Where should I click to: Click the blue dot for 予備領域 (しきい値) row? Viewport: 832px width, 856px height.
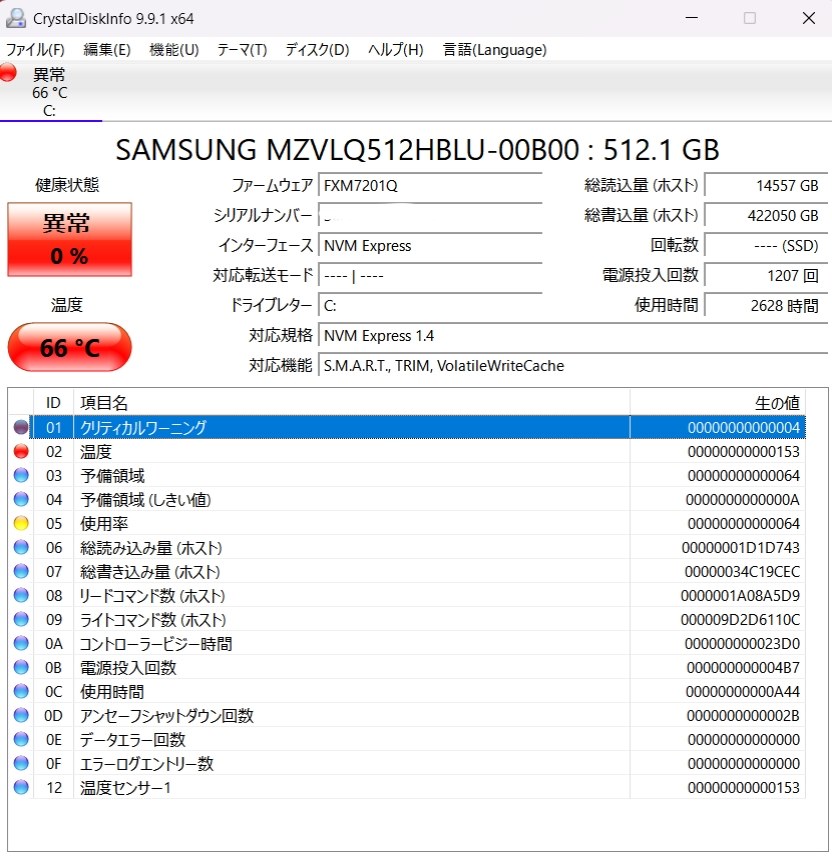coord(21,499)
